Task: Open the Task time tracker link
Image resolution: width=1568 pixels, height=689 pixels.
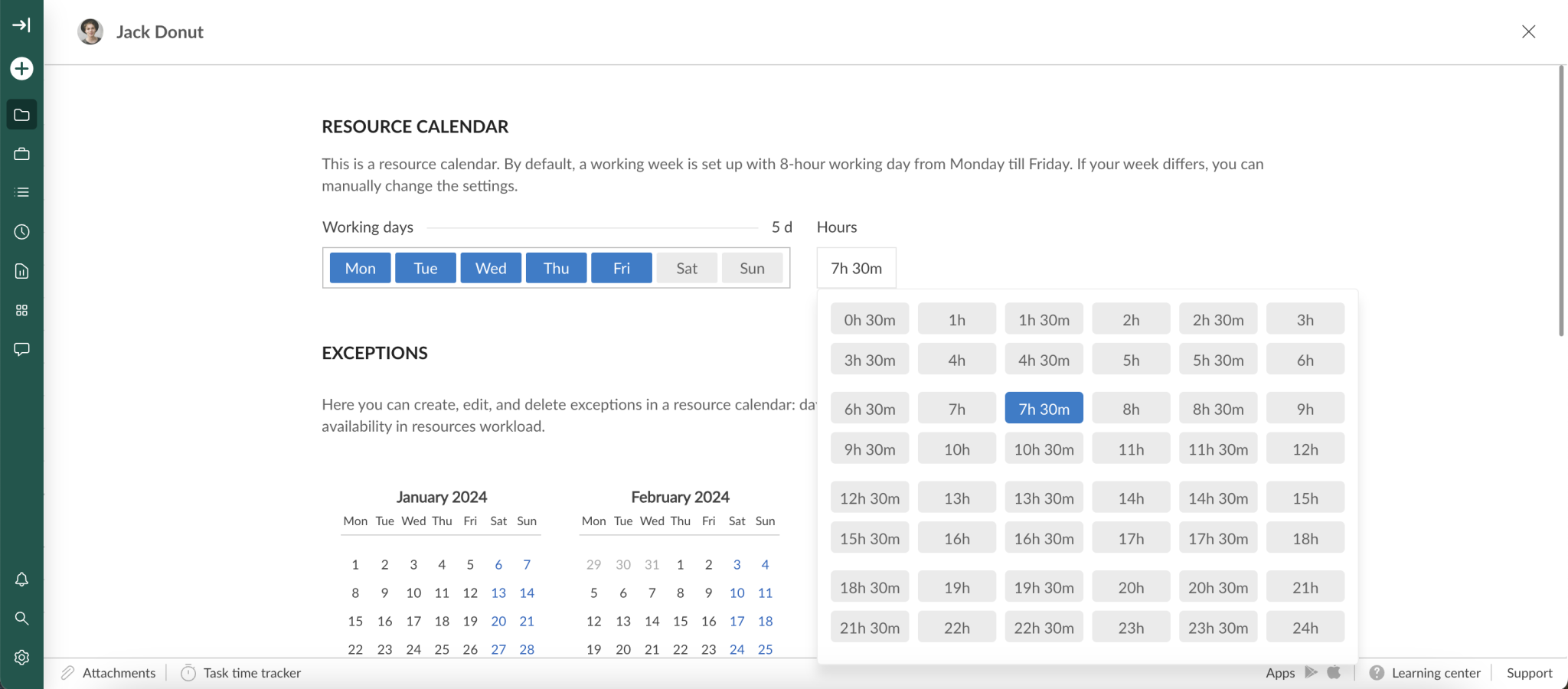Action: [x=252, y=673]
